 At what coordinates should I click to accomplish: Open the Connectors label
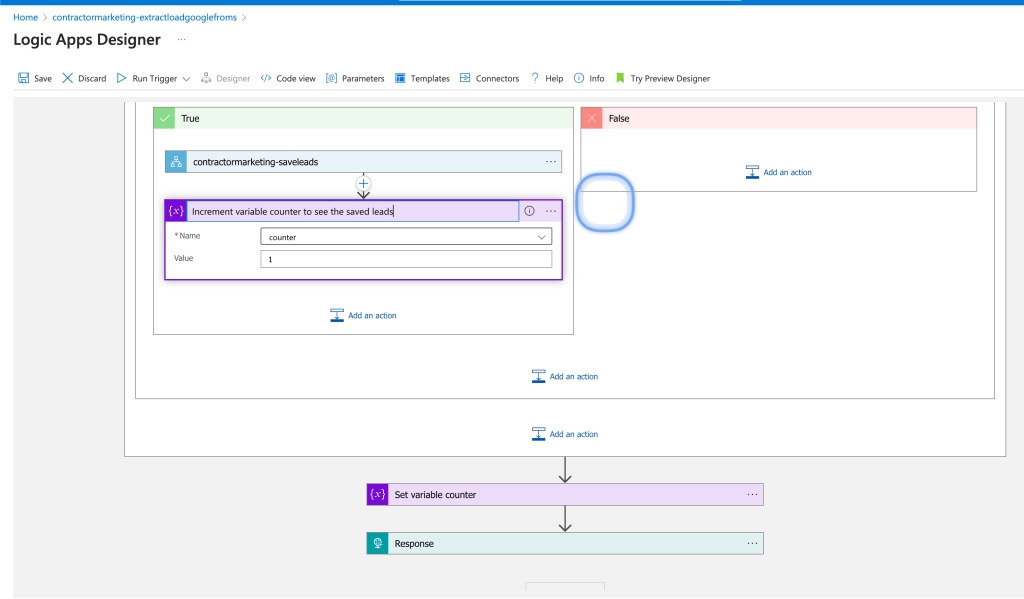click(x=498, y=78)
